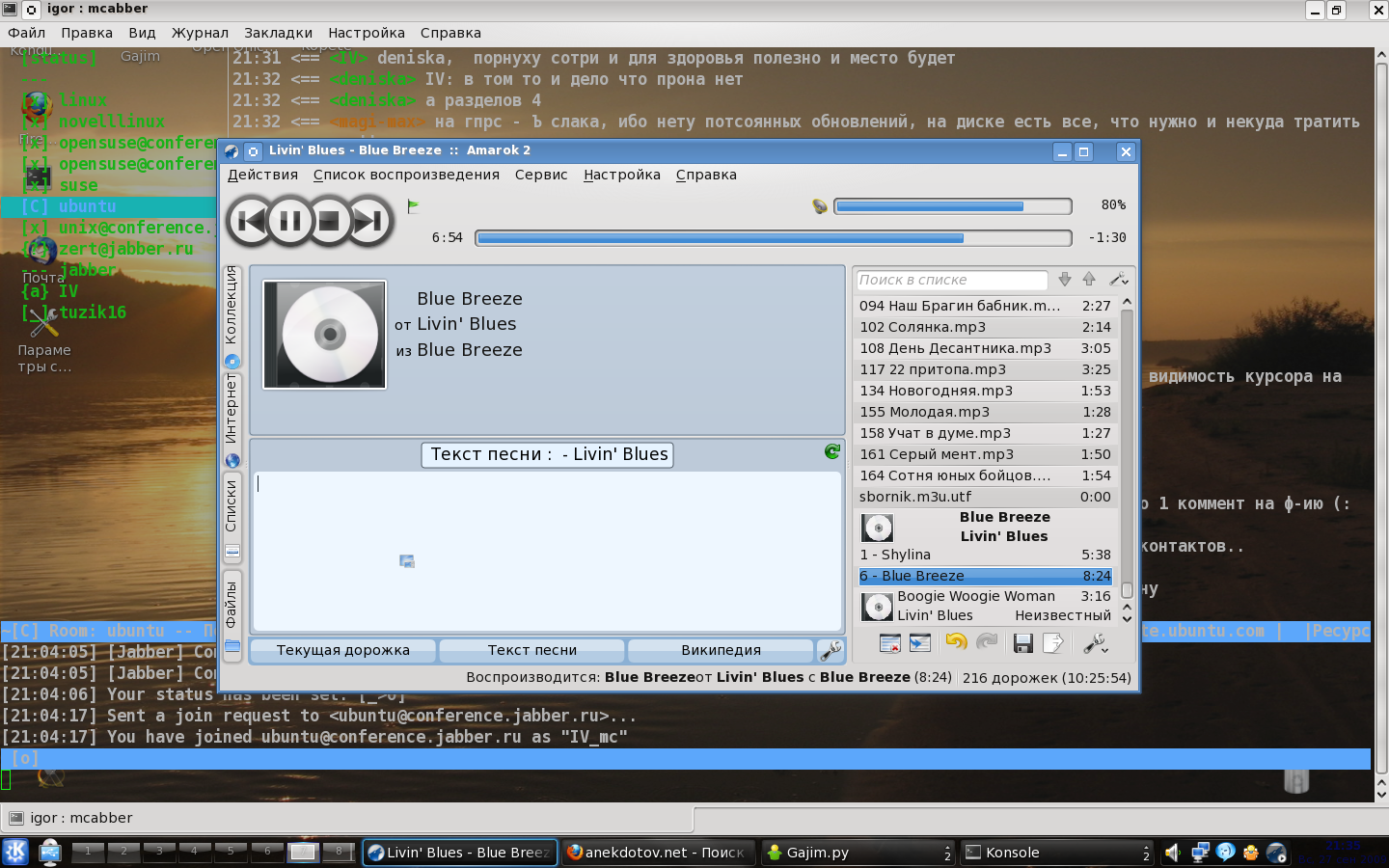Image resolution: width=1389 pixels, height=868 pixels.
Task: Select sbornik.m3u.utf playlist entry
Action: coord(985,497)
